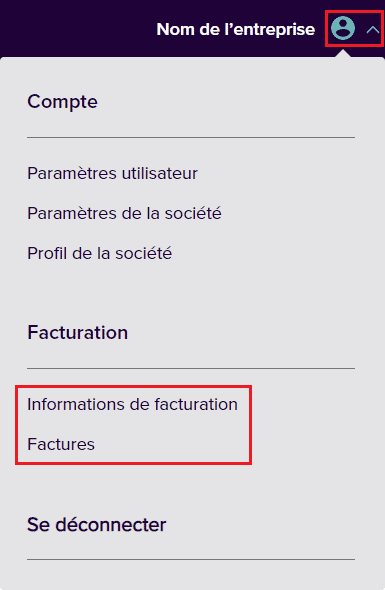The image size is (385, 590).
Task: Select the Nom de l'entreprise label
Action: click(x=236, y=29)
